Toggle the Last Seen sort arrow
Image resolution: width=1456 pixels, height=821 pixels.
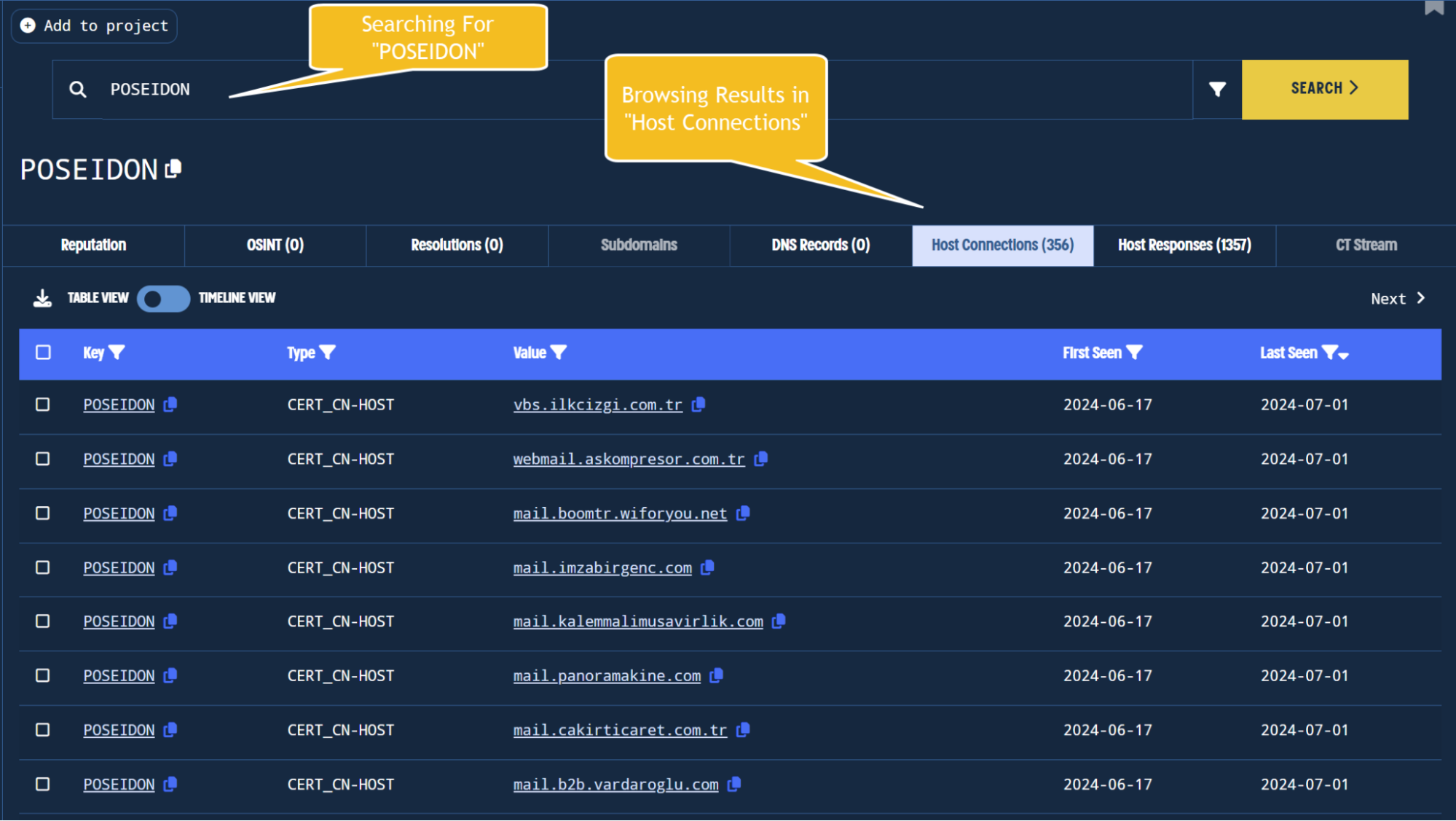(1344, 355)
